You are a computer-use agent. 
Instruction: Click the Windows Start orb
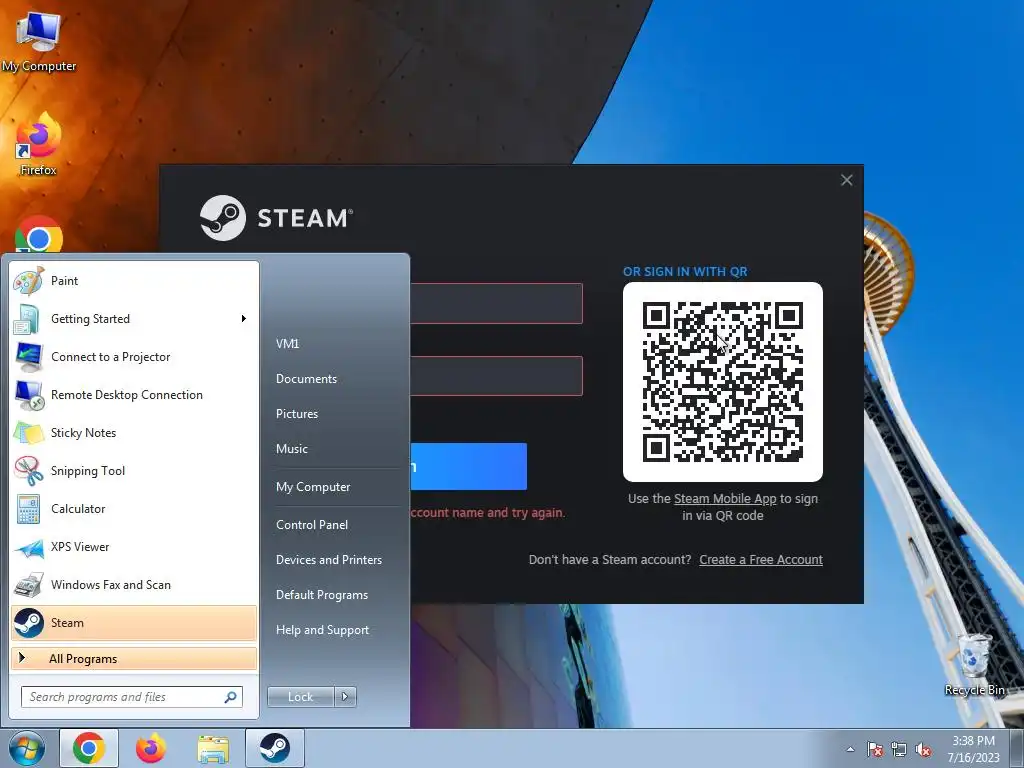click(27, 748)
